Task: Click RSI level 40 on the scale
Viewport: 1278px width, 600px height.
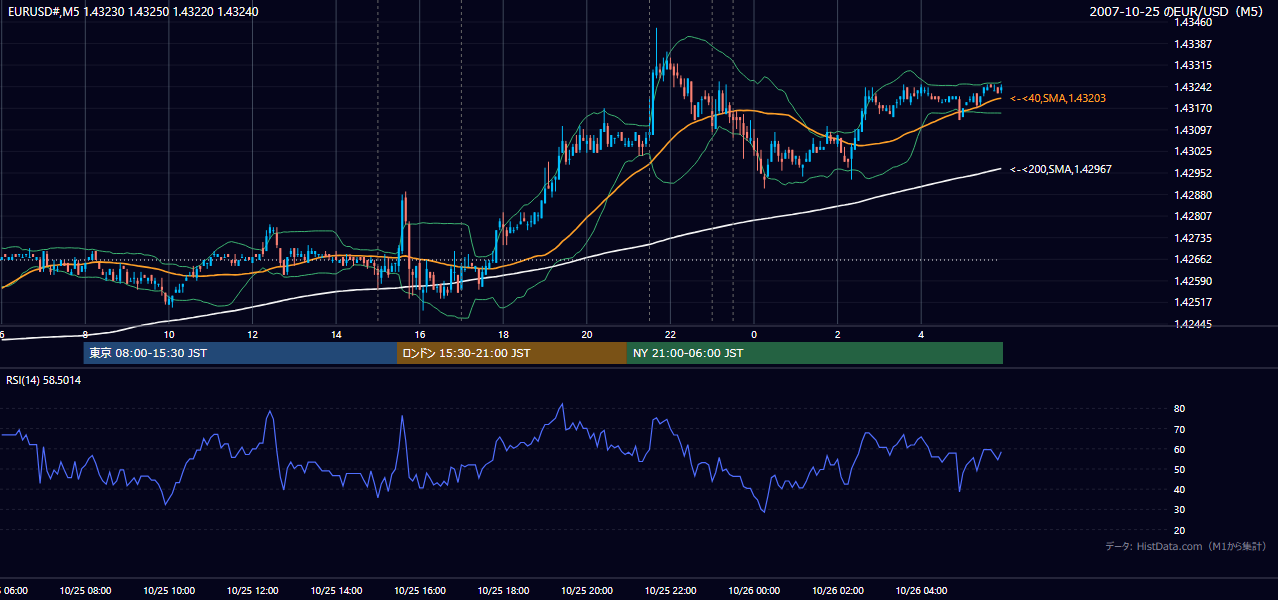Action: [1179, 489]
